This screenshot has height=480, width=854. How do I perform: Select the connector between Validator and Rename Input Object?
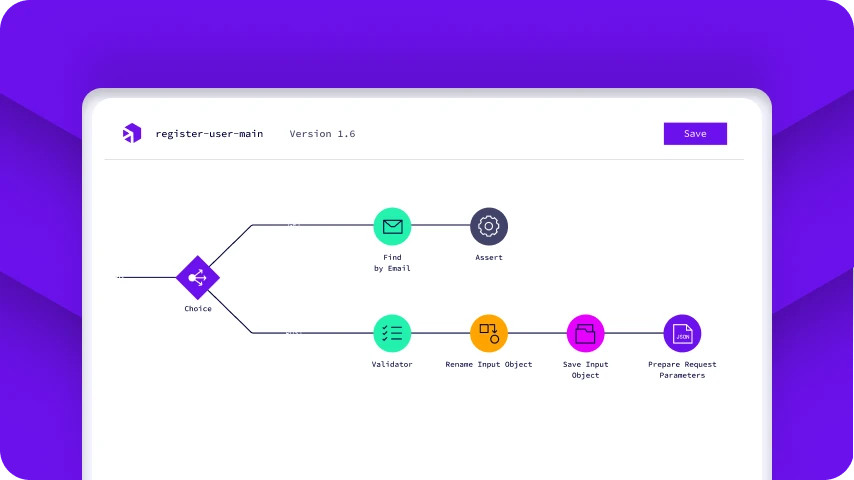[x=440, y=333]
